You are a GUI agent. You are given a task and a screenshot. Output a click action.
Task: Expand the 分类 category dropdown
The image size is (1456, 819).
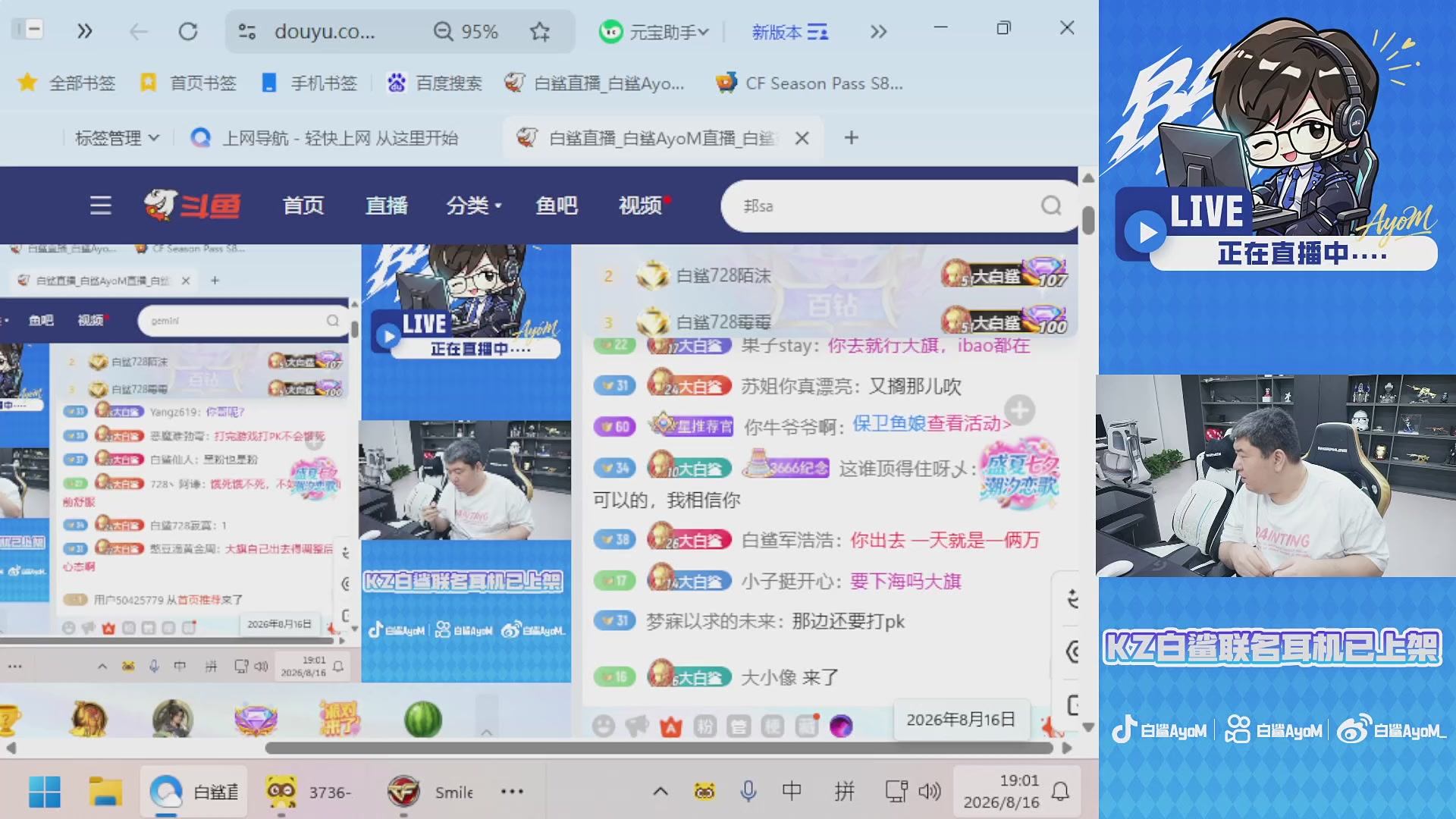pyautogui.click(x=474, y=206)
